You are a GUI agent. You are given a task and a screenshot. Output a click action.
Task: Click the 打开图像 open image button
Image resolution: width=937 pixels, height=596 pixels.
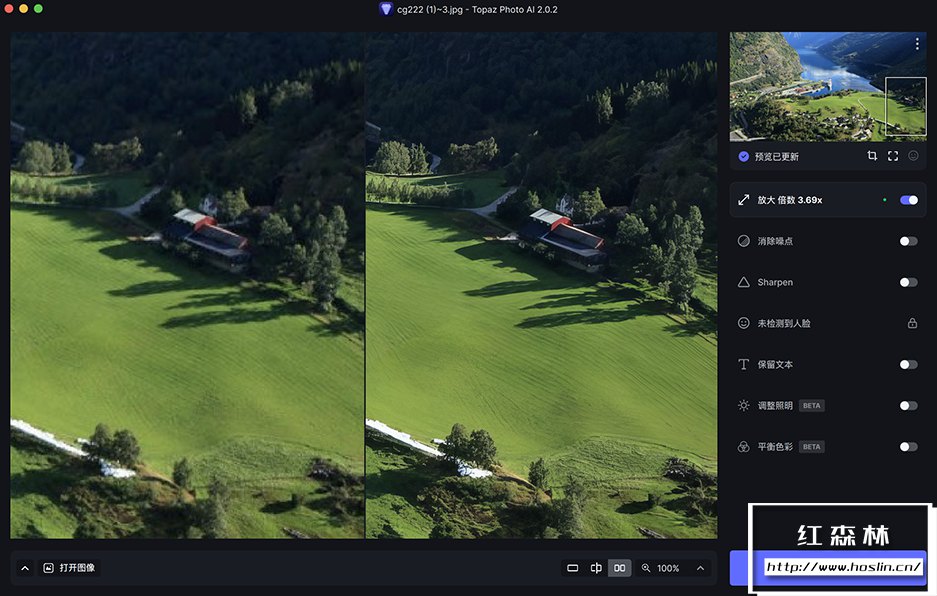point(70,568)
